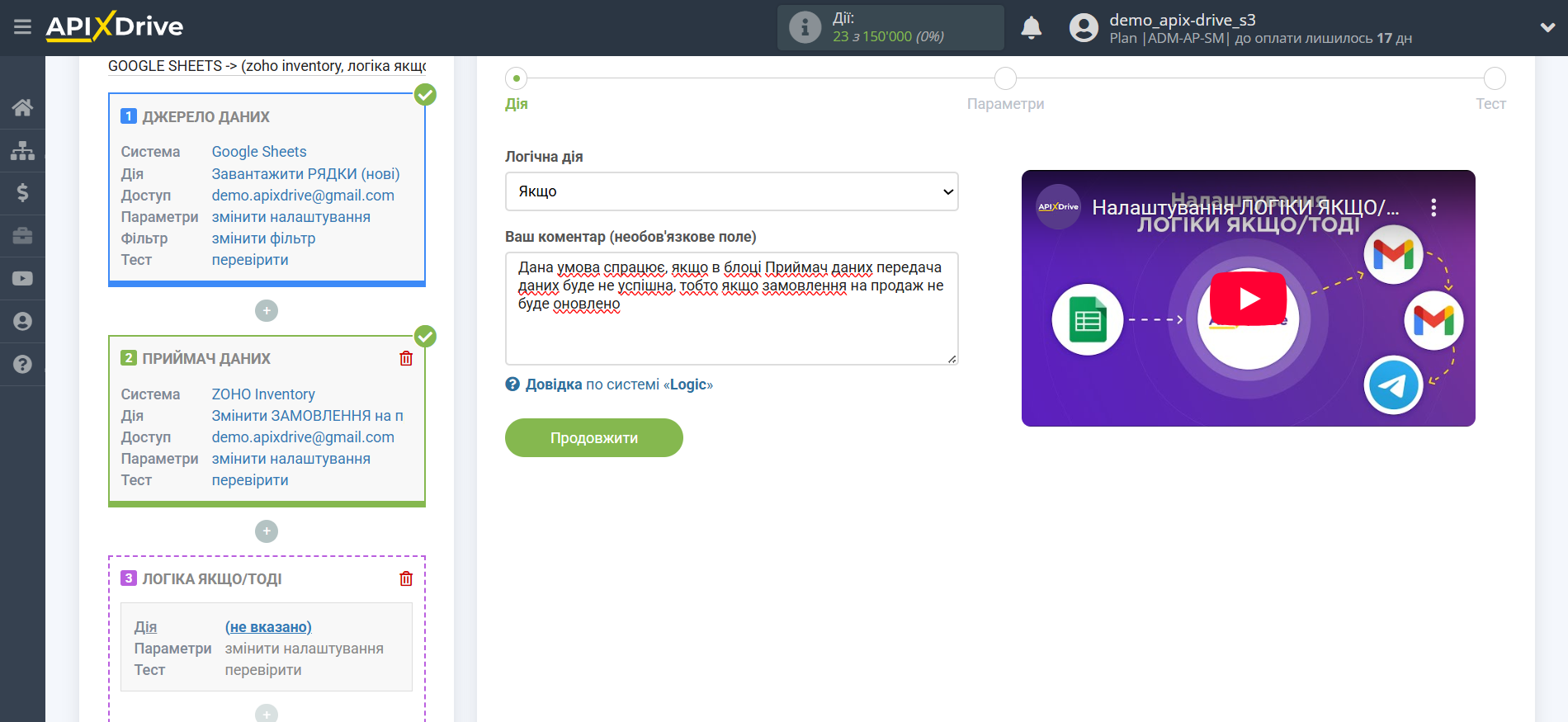This screenshot has width=1568, height=722.
Task: Open the ZOHO Inventory system link
Action: point(263,394)
